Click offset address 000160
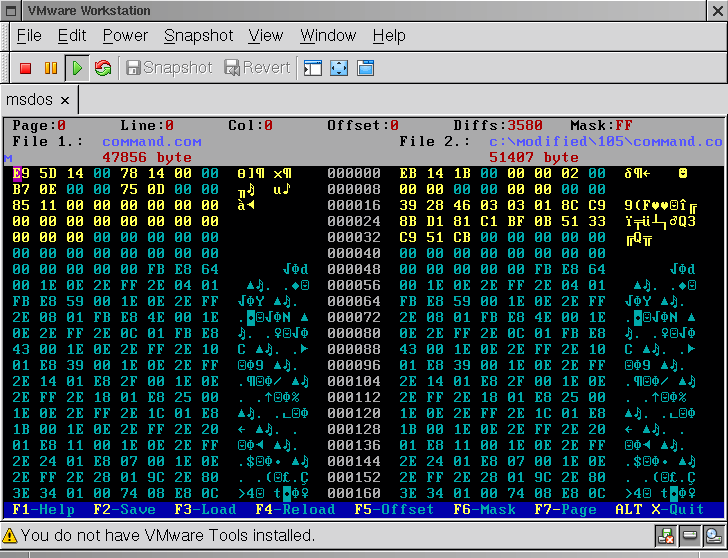Image resolution: width=728 pixels, height=558 pixels. point(354,493)
